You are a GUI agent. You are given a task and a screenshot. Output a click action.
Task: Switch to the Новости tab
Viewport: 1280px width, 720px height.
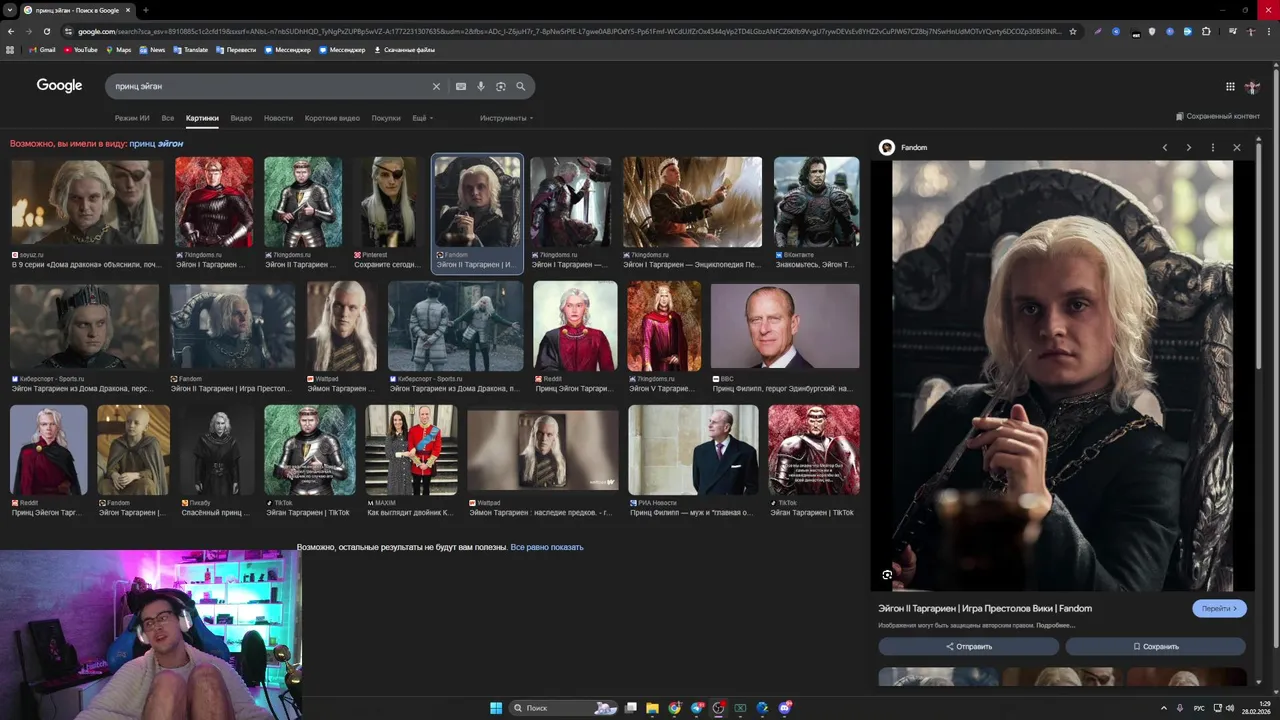click(278, 118)
